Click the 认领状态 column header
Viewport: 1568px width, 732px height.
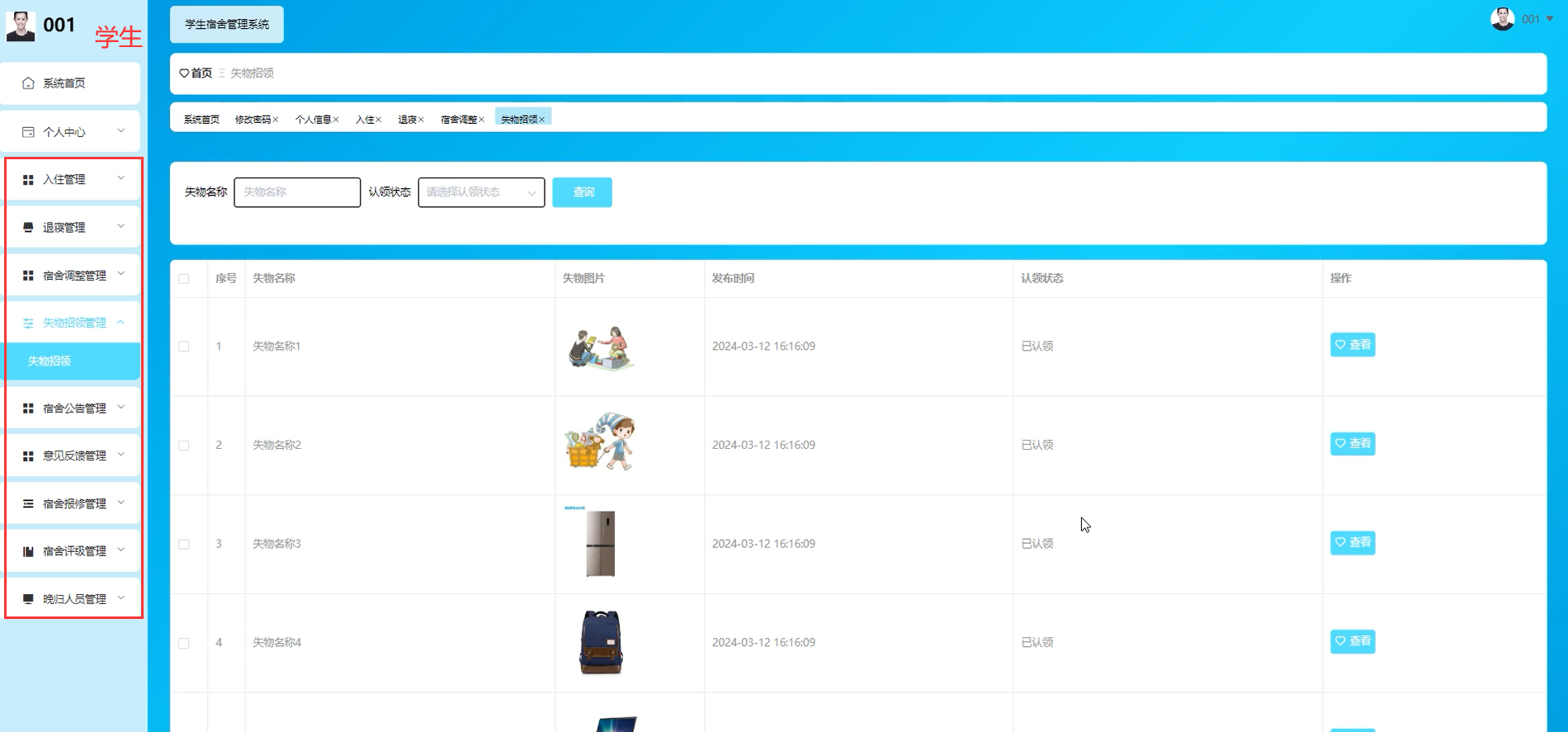[1042, 279]
